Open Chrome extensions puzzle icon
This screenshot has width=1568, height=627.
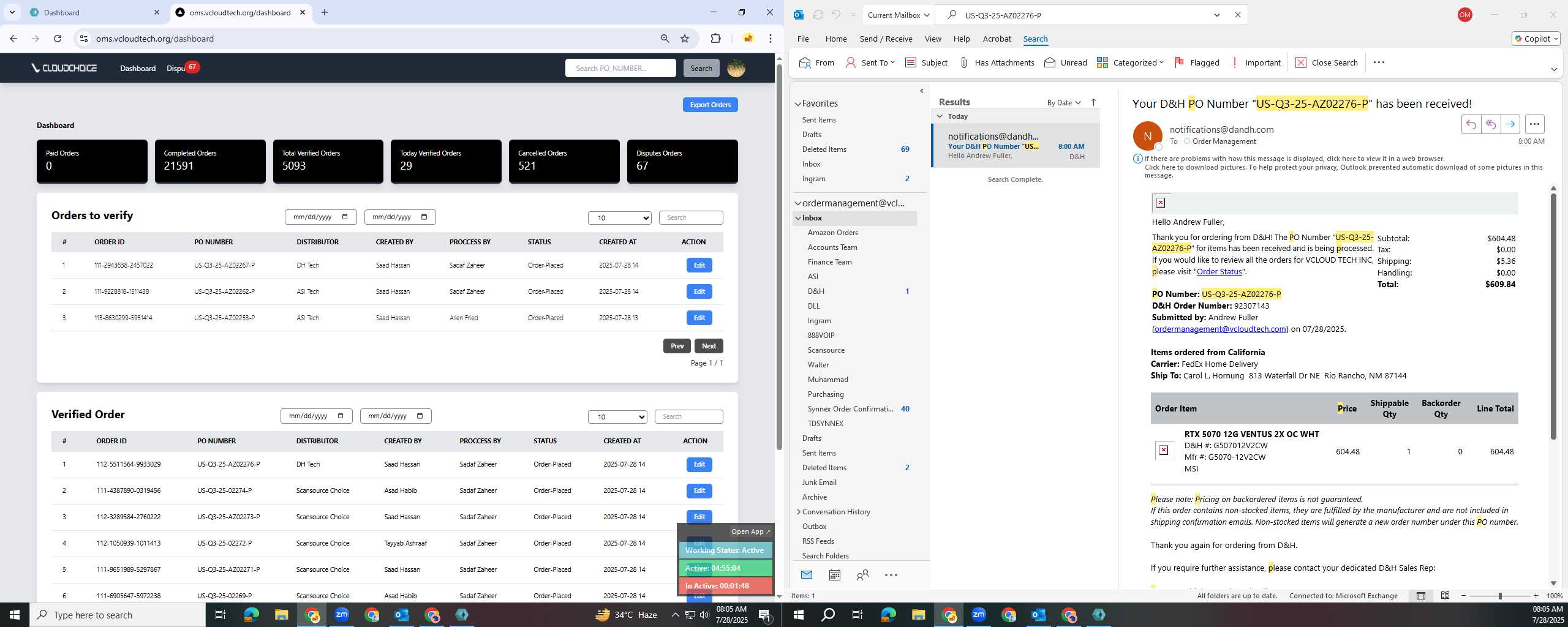(715, 39)
